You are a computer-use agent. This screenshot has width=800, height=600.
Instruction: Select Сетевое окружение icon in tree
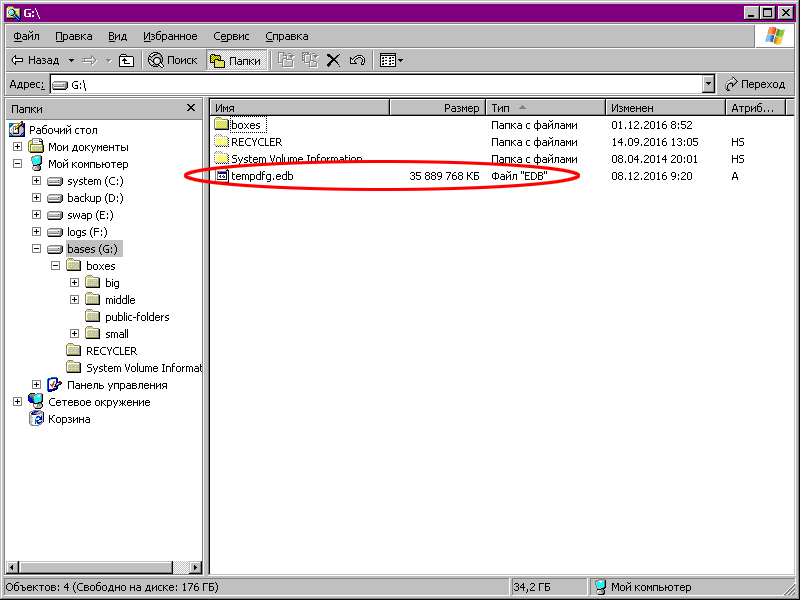(36, 402)
